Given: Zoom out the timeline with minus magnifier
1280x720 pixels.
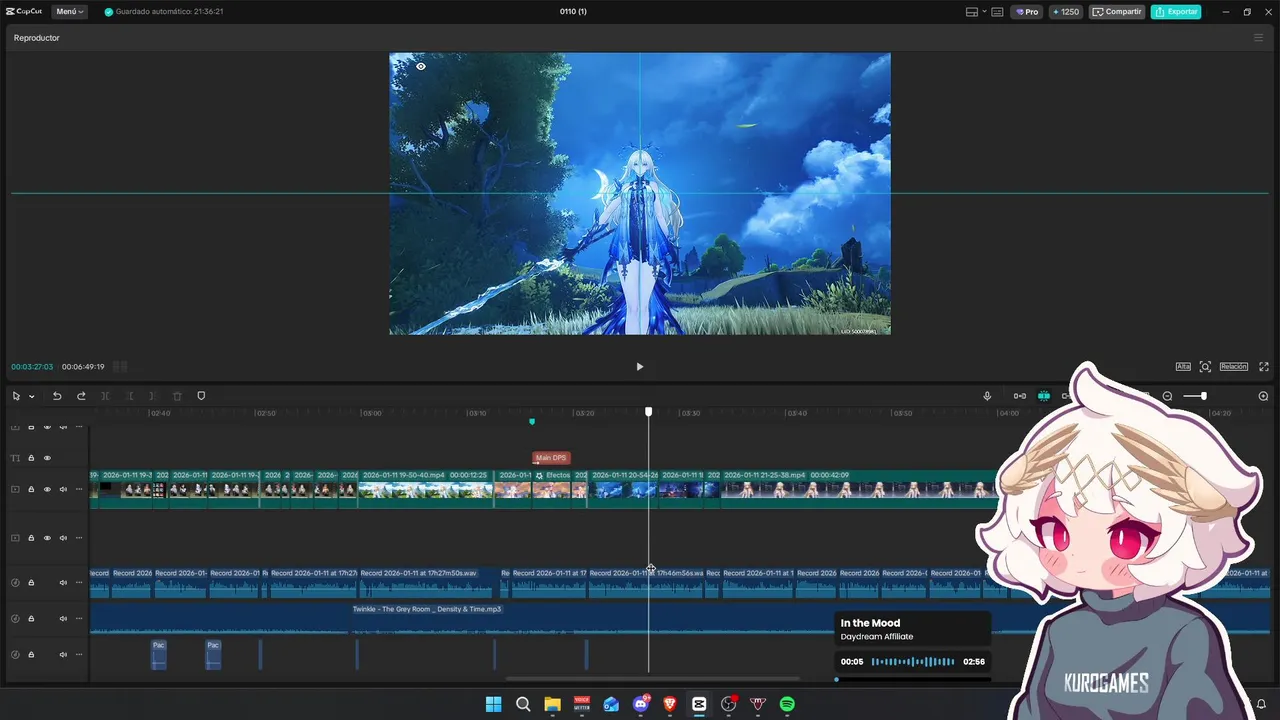Looking at the screenshot, I should coord(1167,396).
